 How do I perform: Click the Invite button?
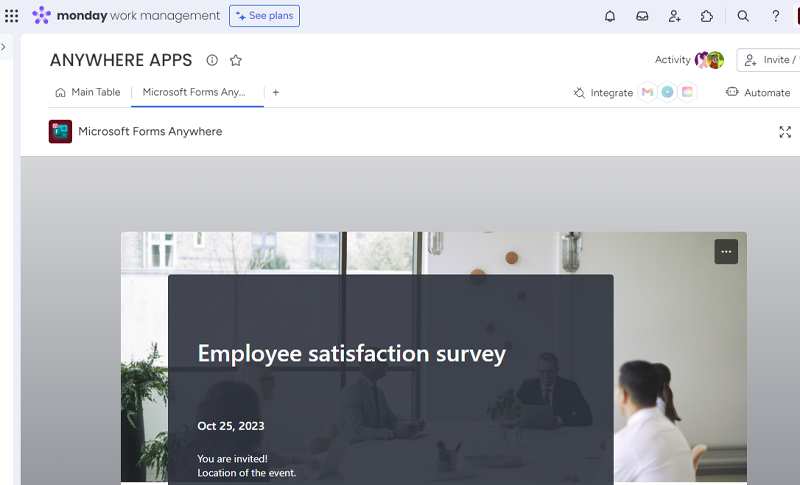point(768,60)
